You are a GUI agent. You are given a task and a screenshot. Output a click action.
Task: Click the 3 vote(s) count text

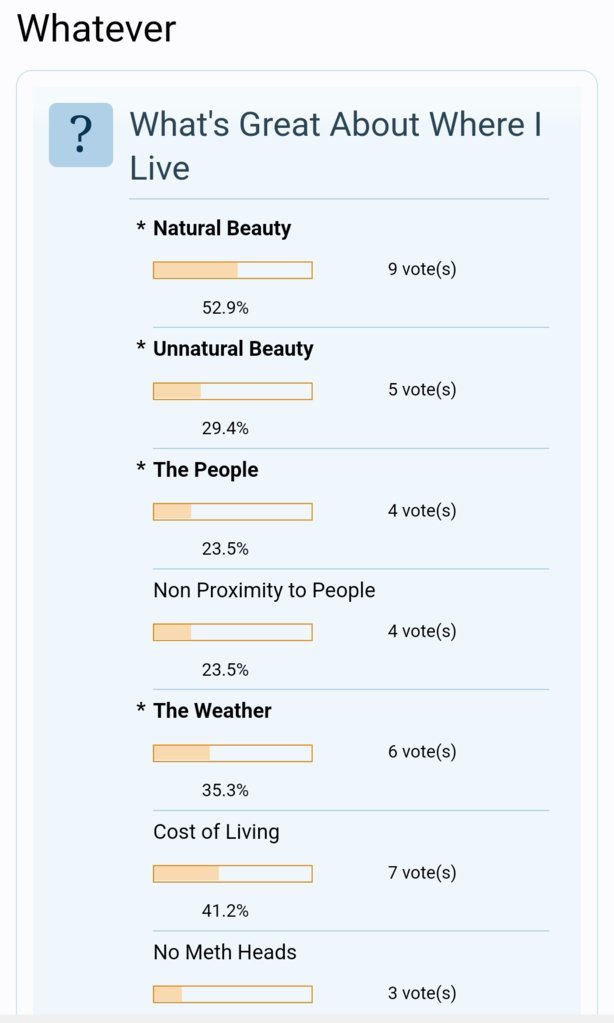(422, 994)
